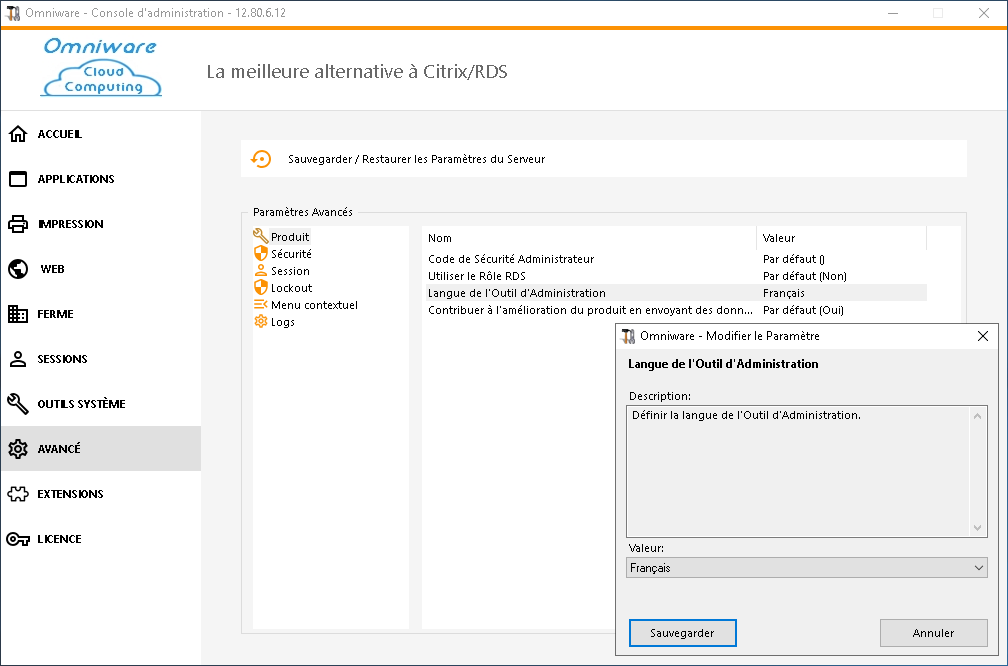Select the Lockout category
Image resolution: width=1008 pixels, height=666 pixels.
coord(291,288)
